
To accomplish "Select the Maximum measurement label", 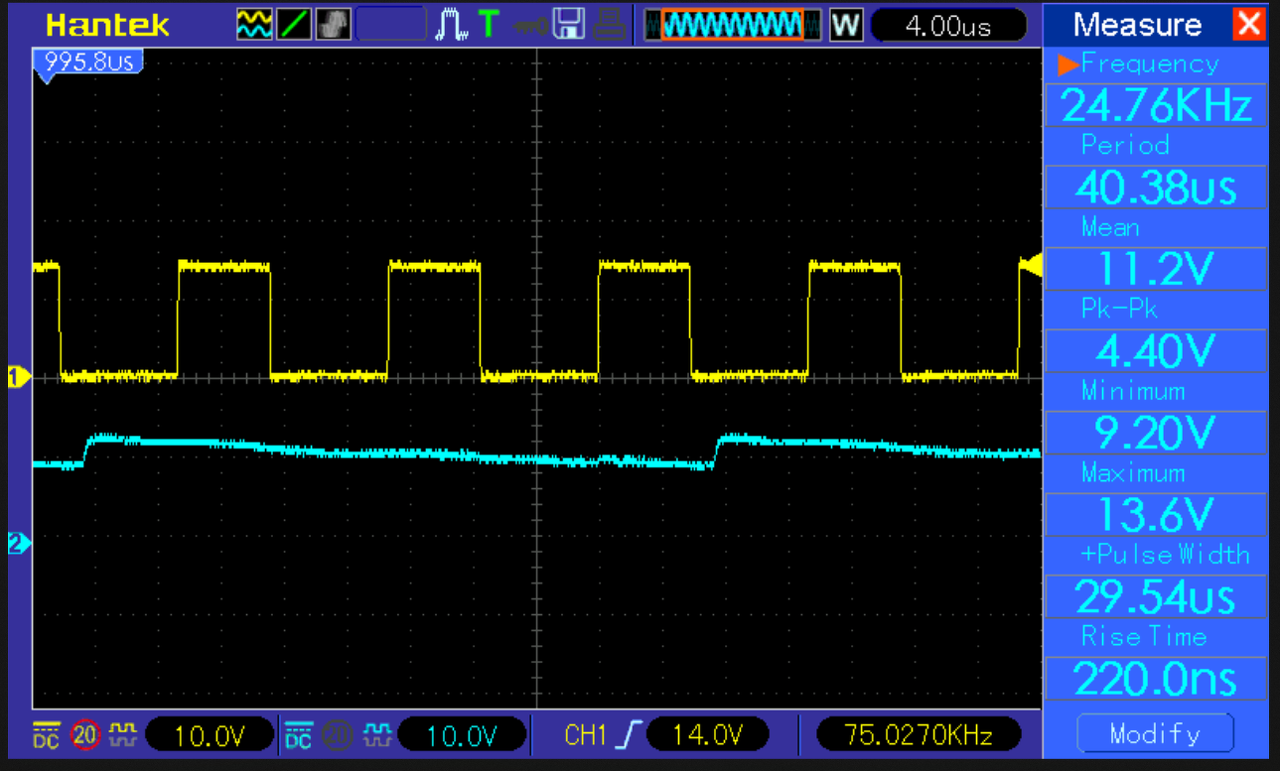I will coord(1133,473).
